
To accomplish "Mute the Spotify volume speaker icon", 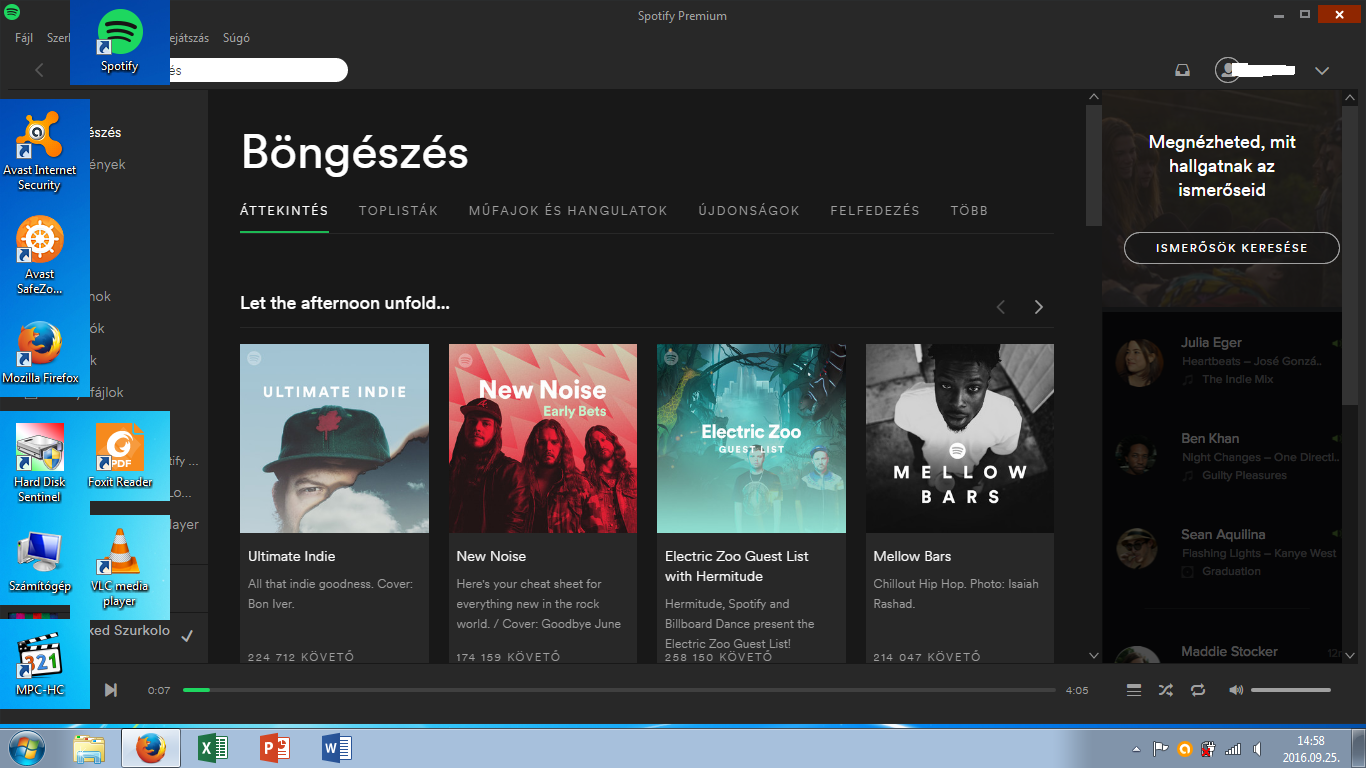I will click(1236, 690).
